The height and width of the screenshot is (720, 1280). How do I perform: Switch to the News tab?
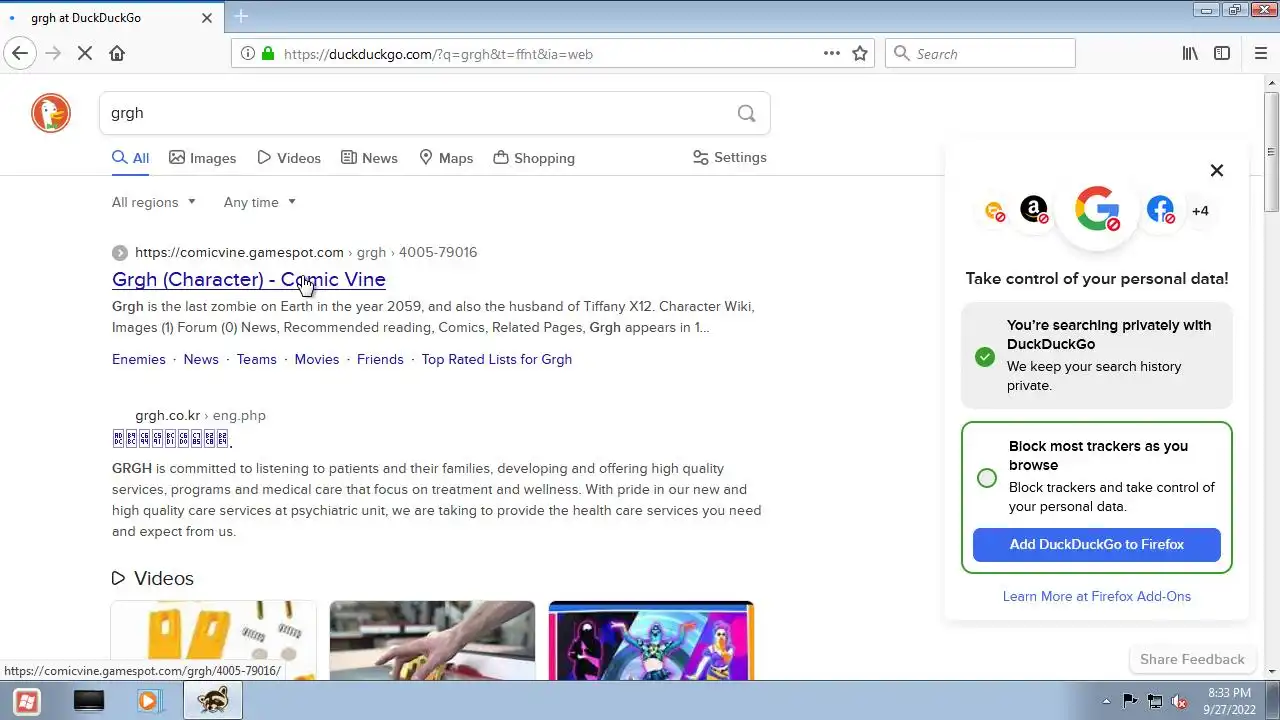click(369, 158)
